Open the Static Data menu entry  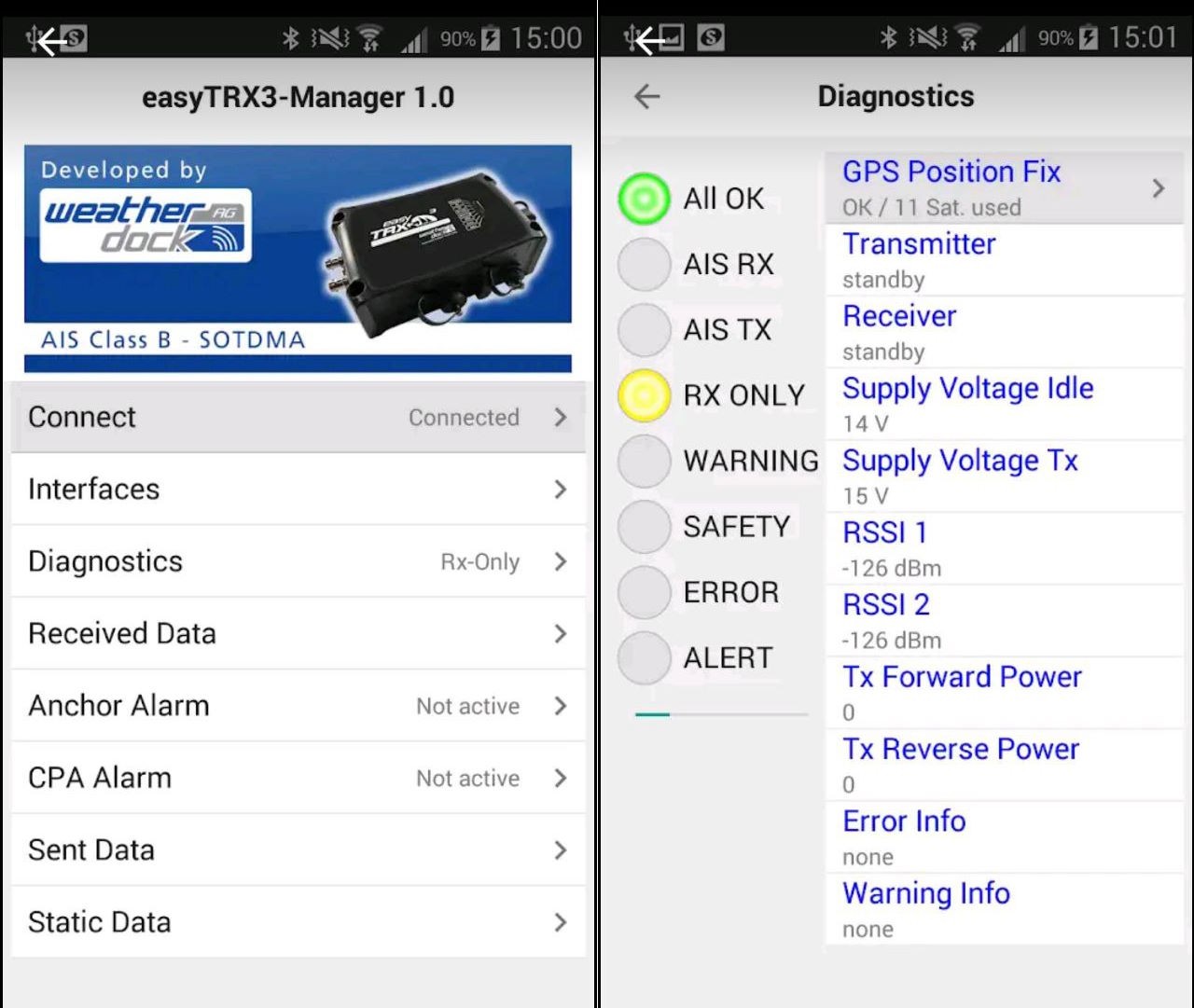pos(298,922)
